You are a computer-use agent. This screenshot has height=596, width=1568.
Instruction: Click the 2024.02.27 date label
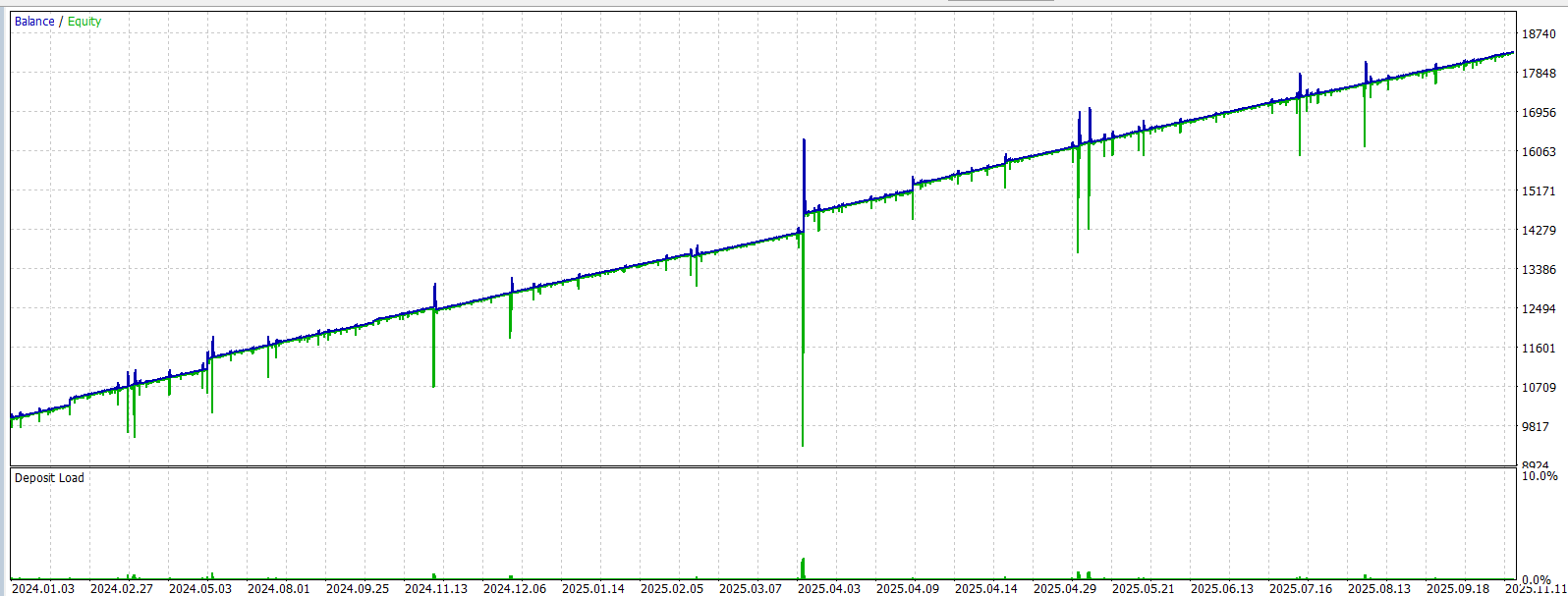[x=122, y=589]
